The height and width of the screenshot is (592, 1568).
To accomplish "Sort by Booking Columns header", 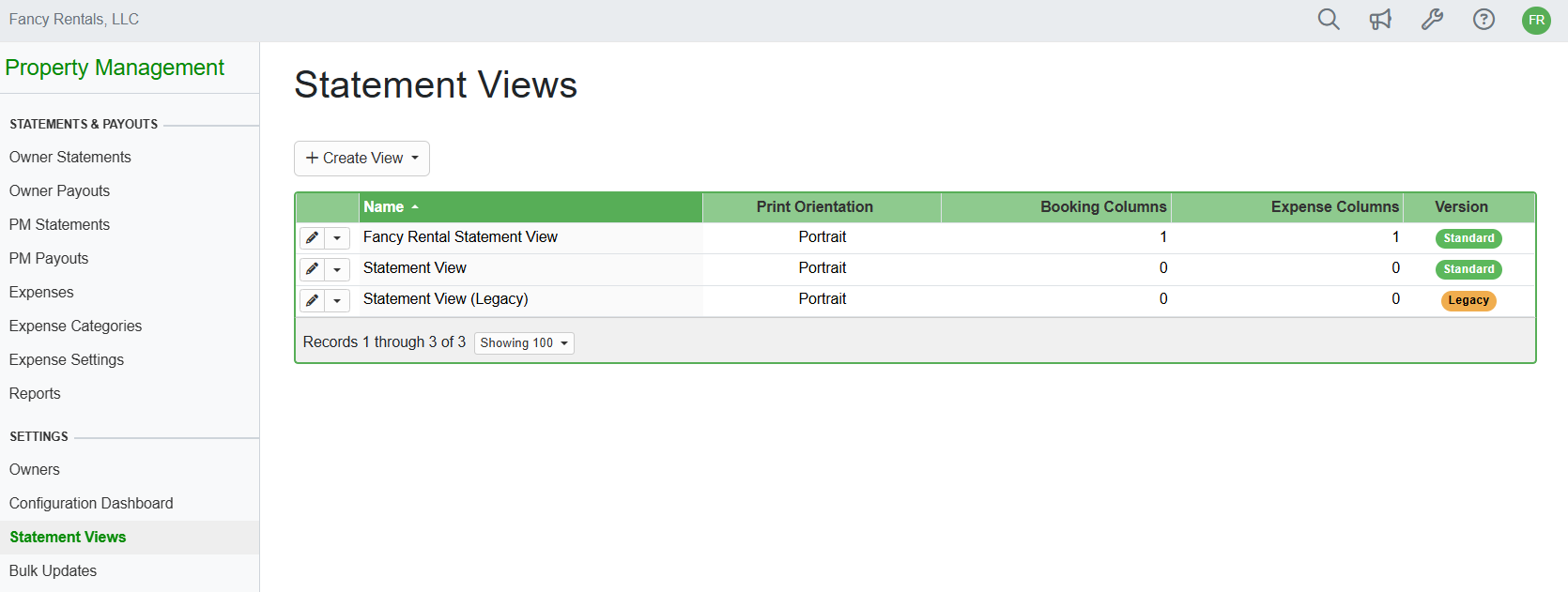I will click(x=1056, y=207).
